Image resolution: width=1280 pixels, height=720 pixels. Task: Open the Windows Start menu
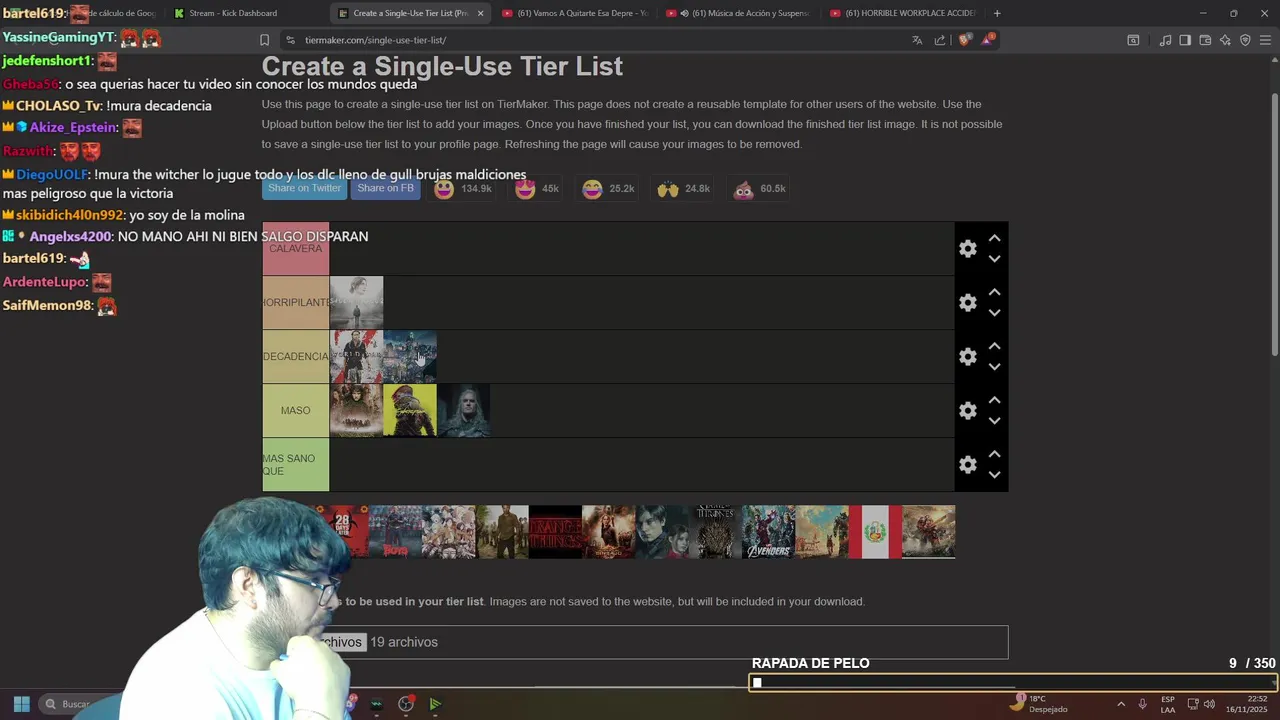click(x=21, y=704)
